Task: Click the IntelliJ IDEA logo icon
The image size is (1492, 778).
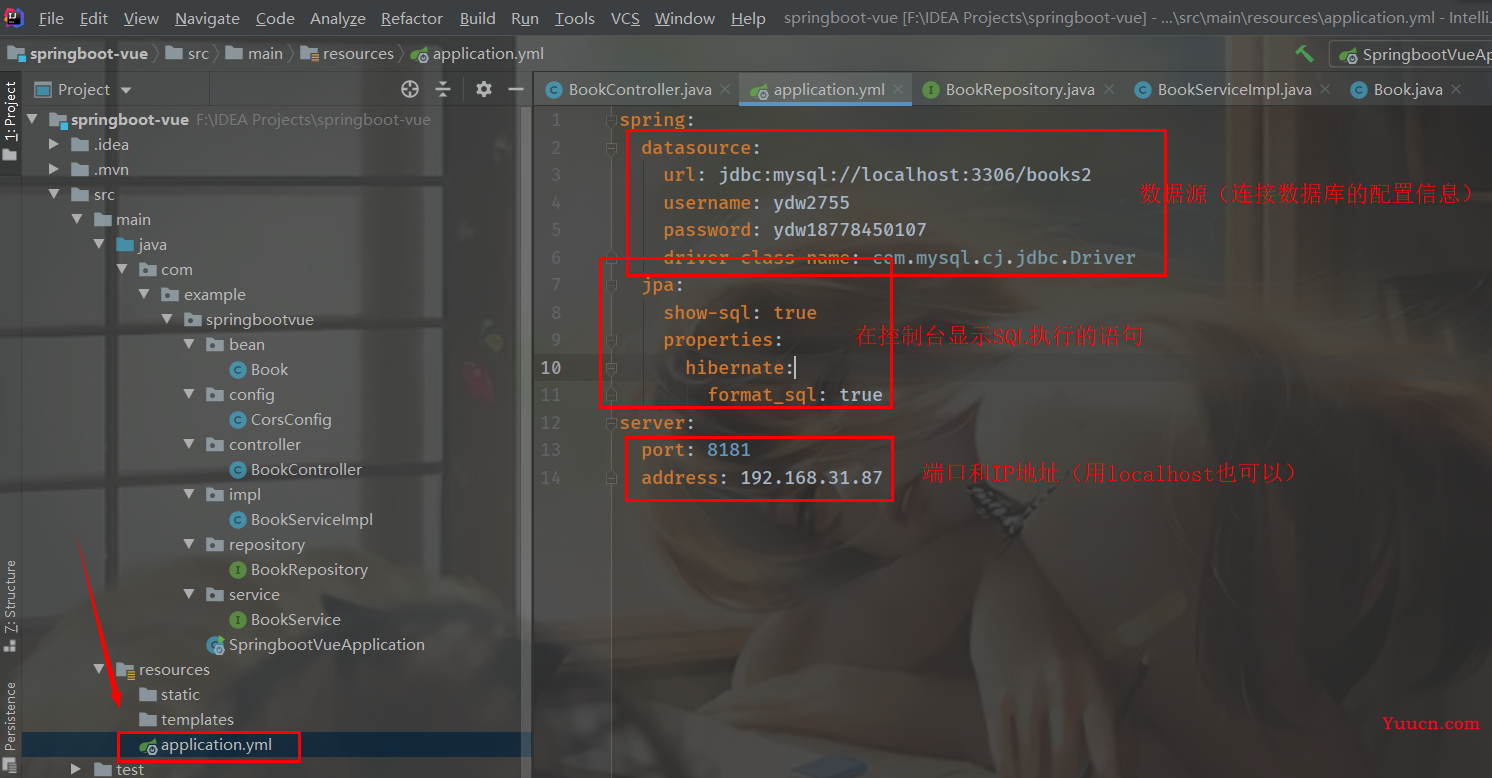Action: (x=14, y=17)
